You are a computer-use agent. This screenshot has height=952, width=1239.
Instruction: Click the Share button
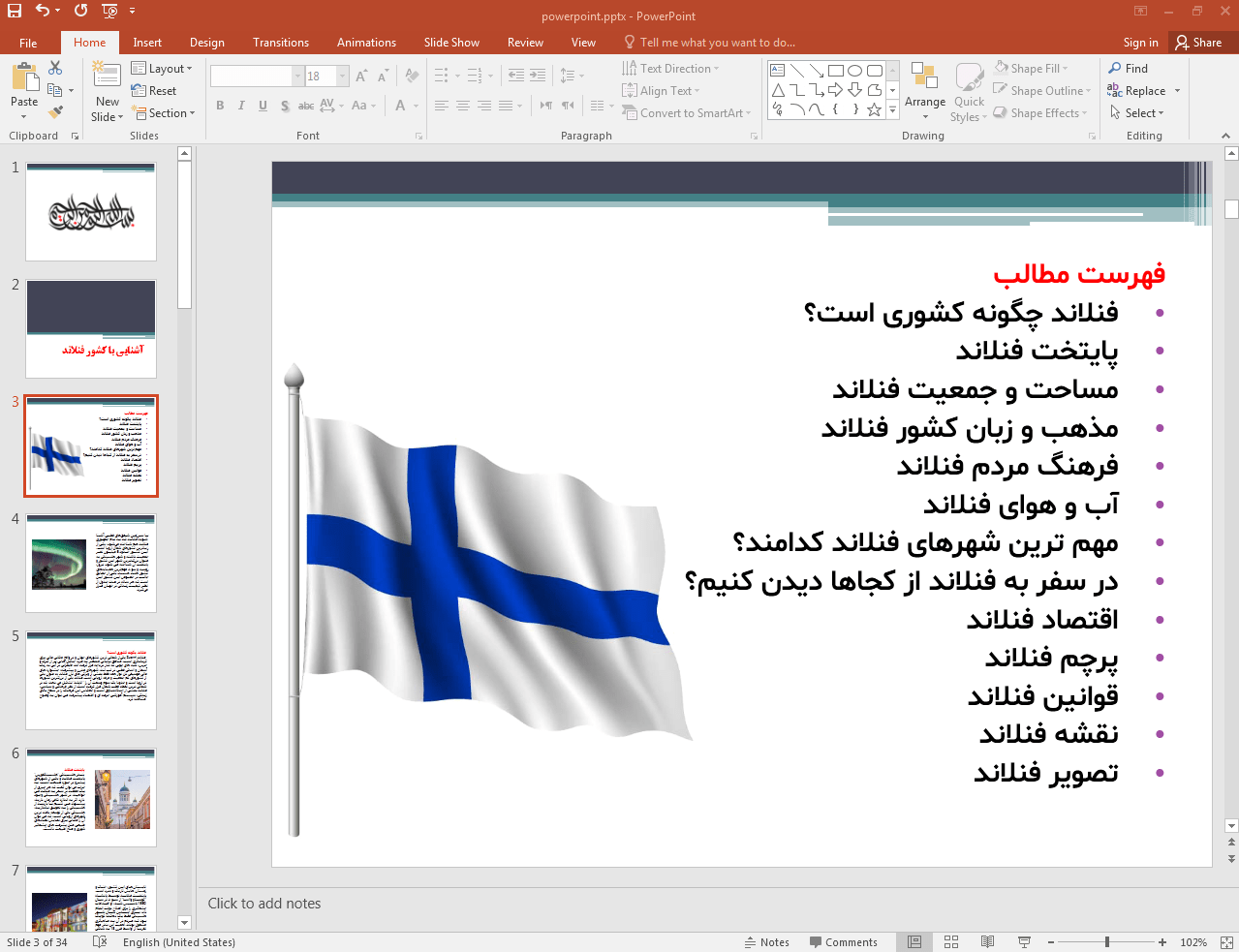(1198, 43)
